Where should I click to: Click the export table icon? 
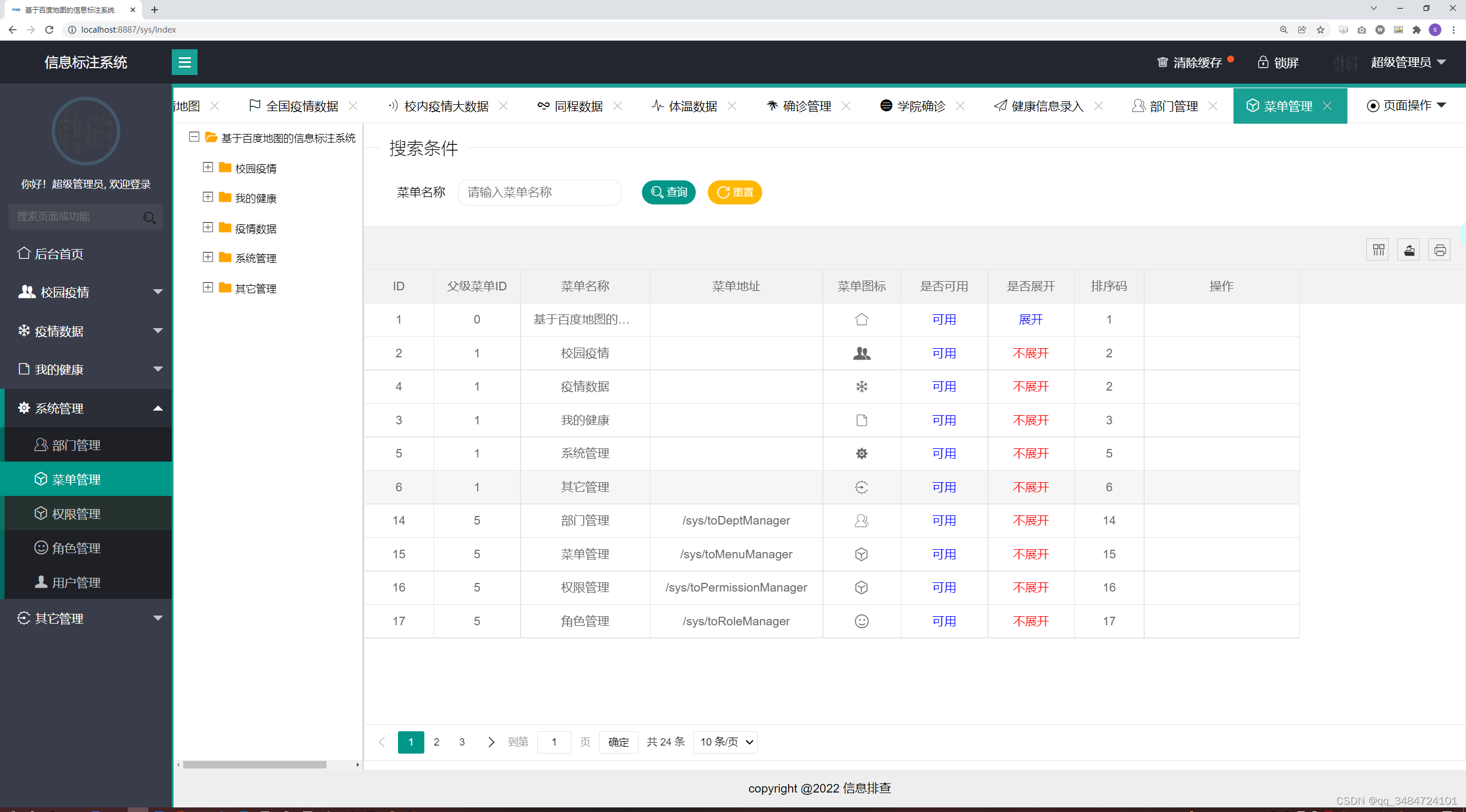(1409, 250)
